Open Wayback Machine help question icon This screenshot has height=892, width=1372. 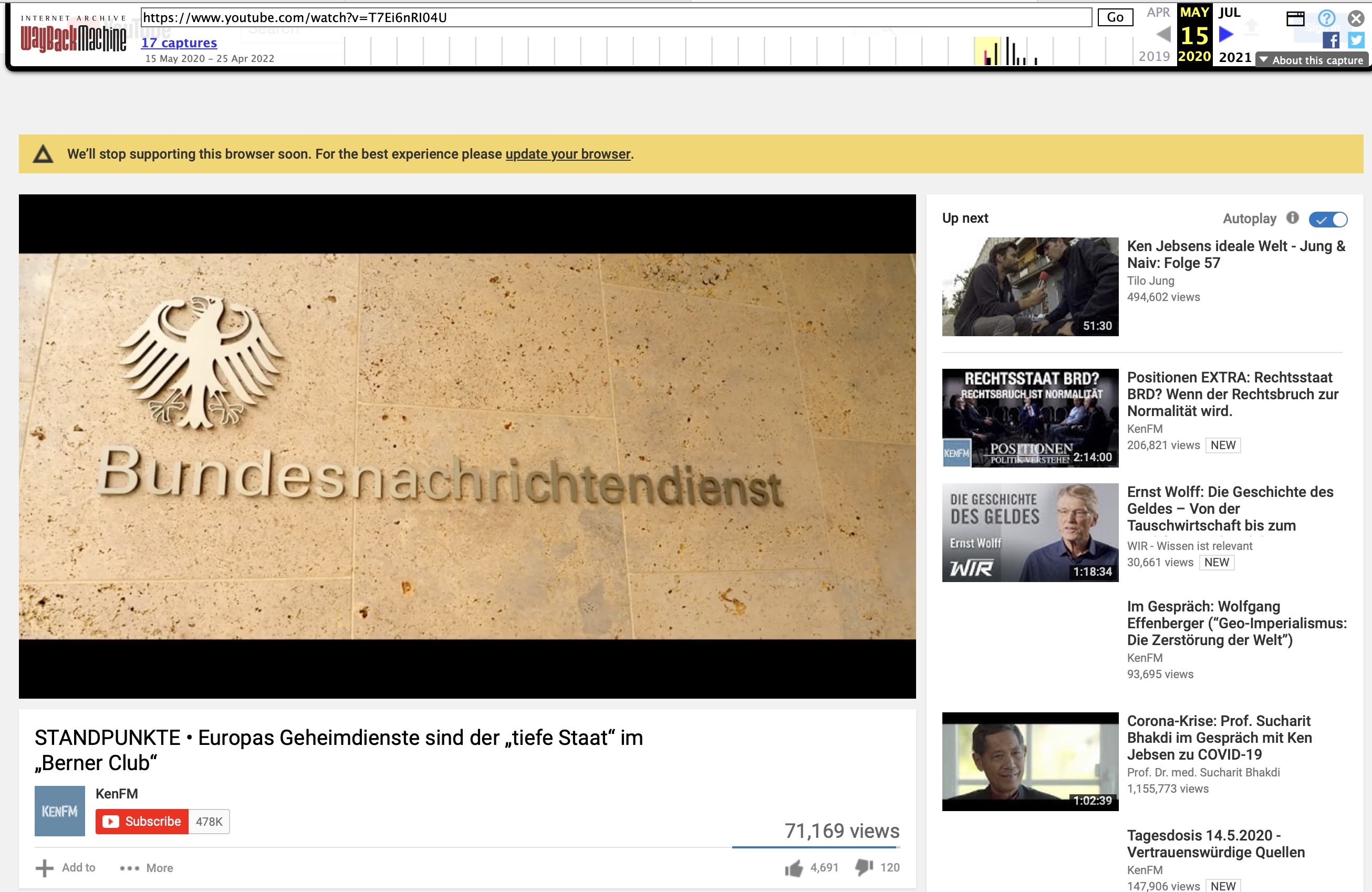click(x=1326, y=18)
